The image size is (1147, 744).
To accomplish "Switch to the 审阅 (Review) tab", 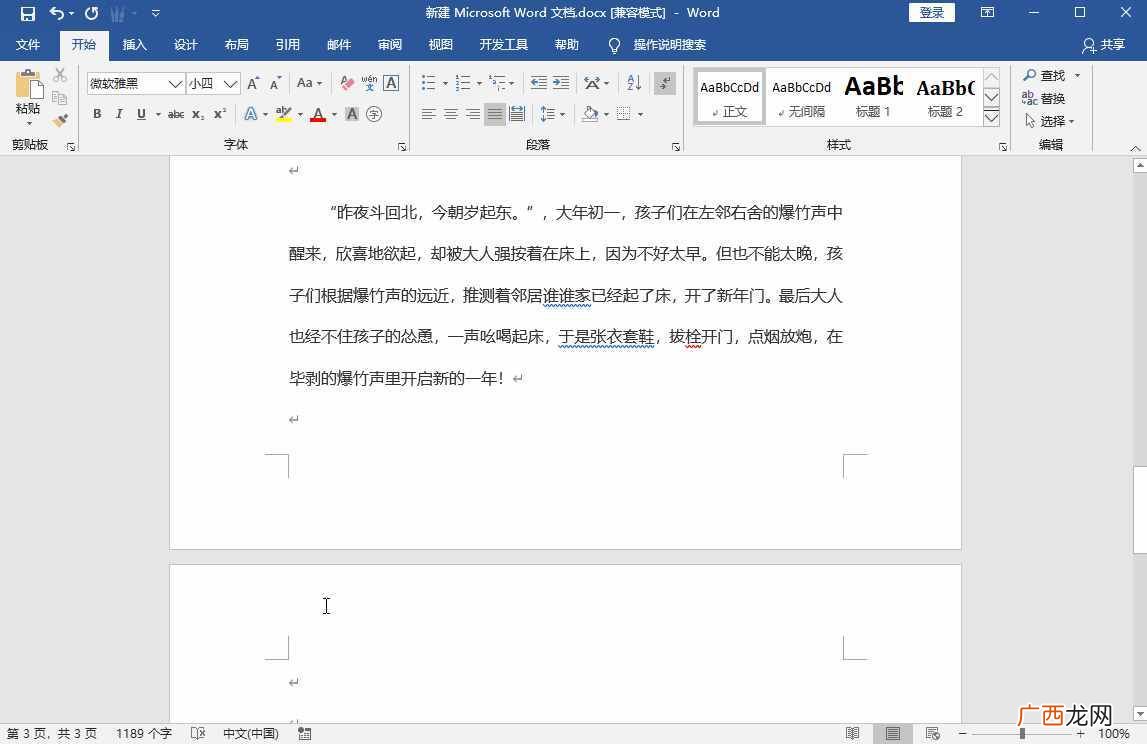I will (390, 45).
